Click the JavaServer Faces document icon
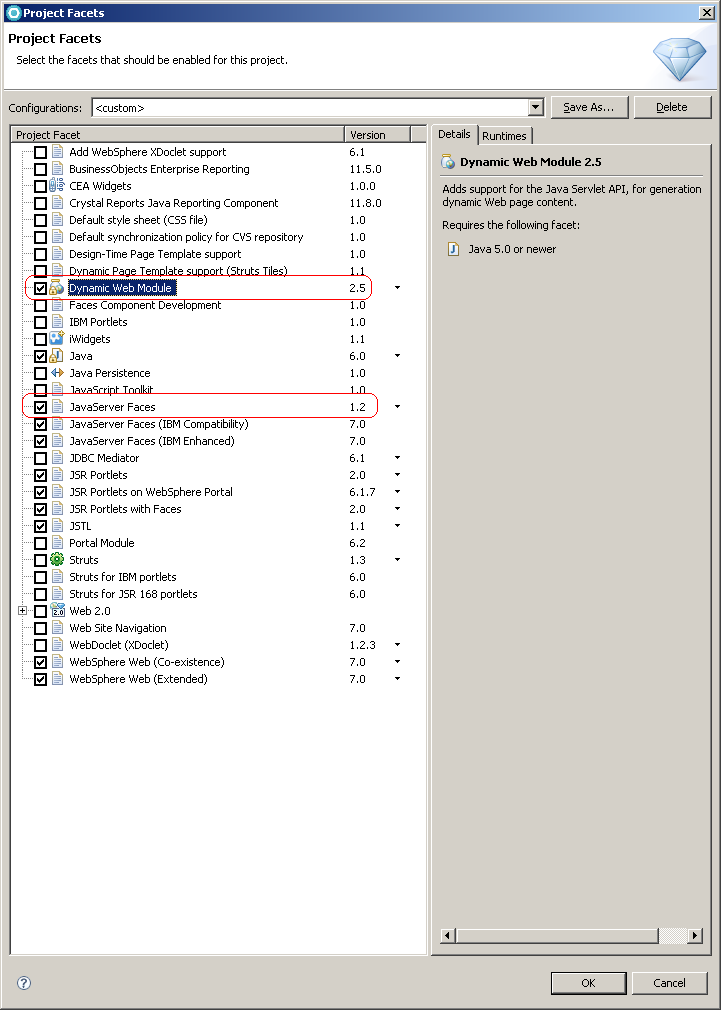The image size is (721, 1010). click(57, 407)
